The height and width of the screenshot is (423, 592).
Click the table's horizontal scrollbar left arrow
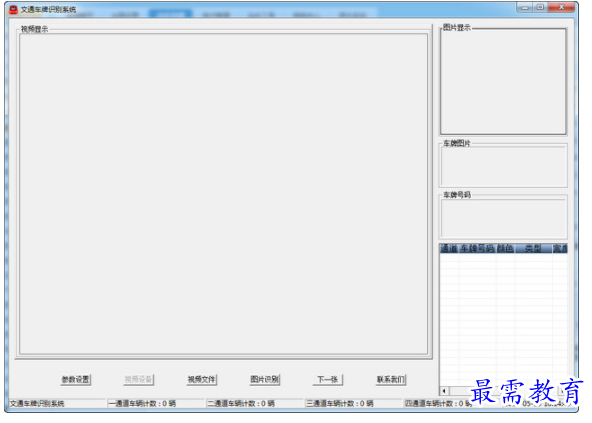[444, 391]
